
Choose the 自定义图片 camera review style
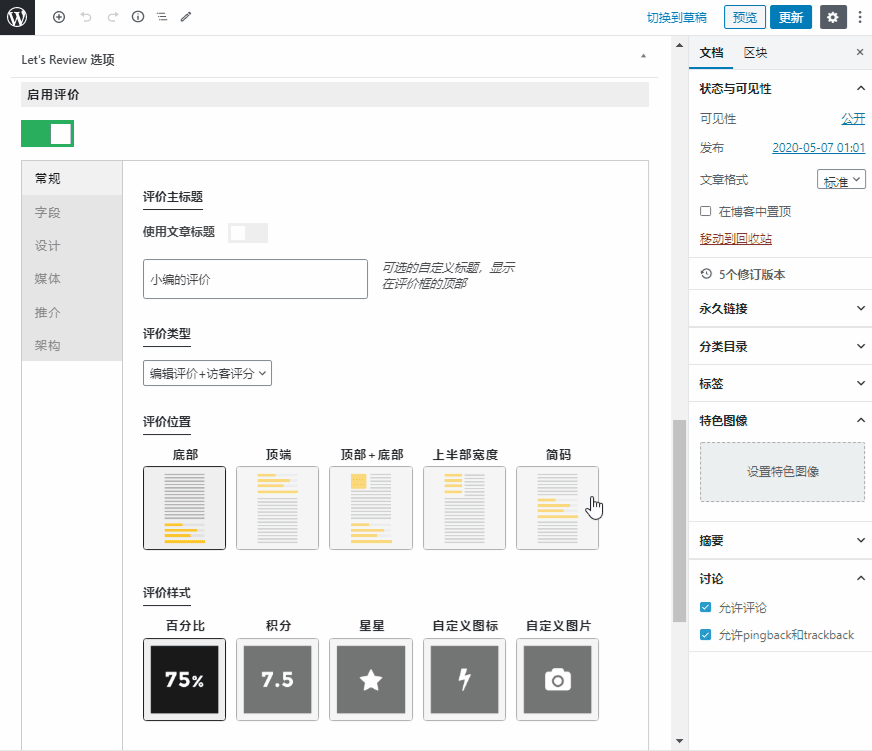tap(557, 679)
